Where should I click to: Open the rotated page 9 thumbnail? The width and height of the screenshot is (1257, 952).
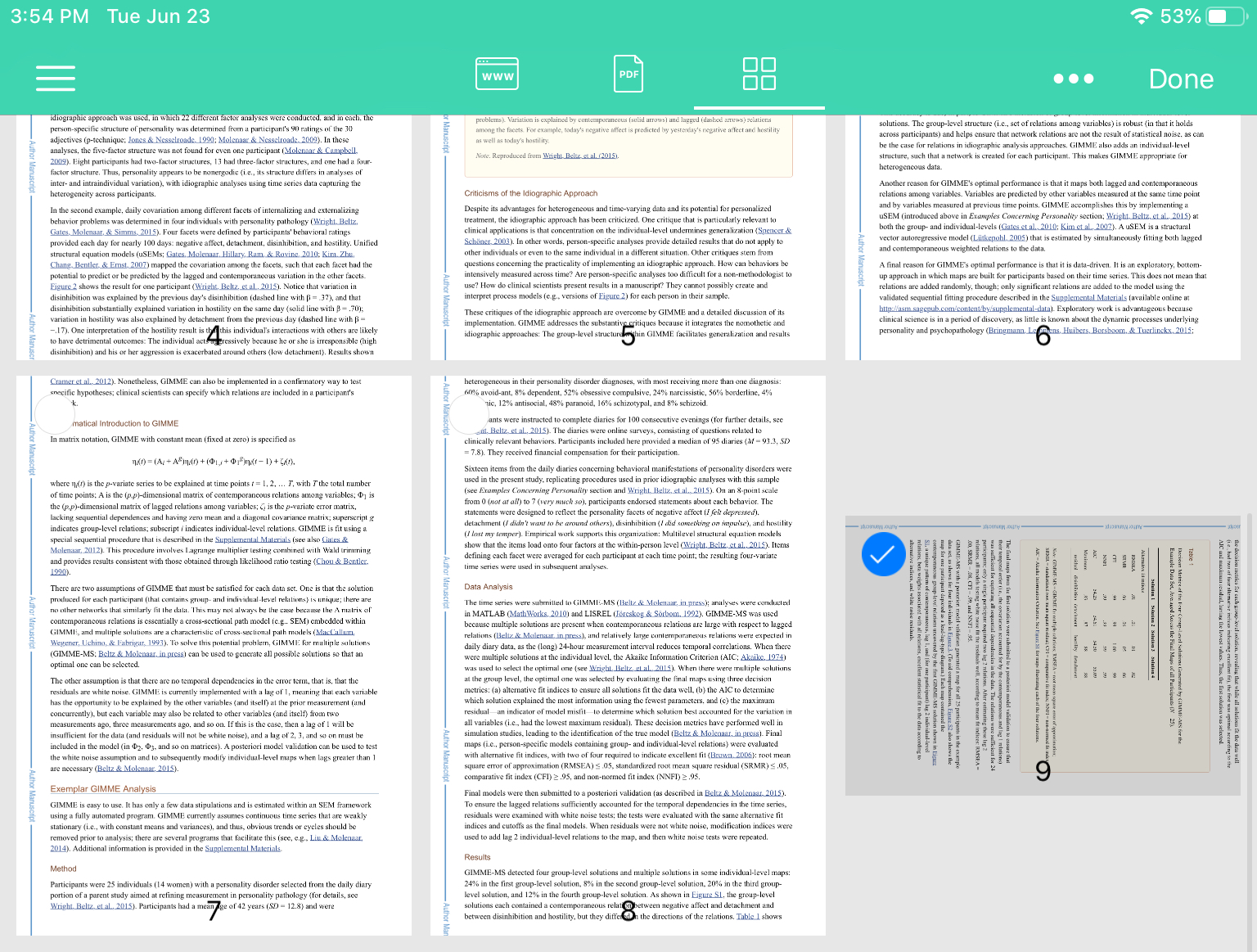[x=1043, y=656]
